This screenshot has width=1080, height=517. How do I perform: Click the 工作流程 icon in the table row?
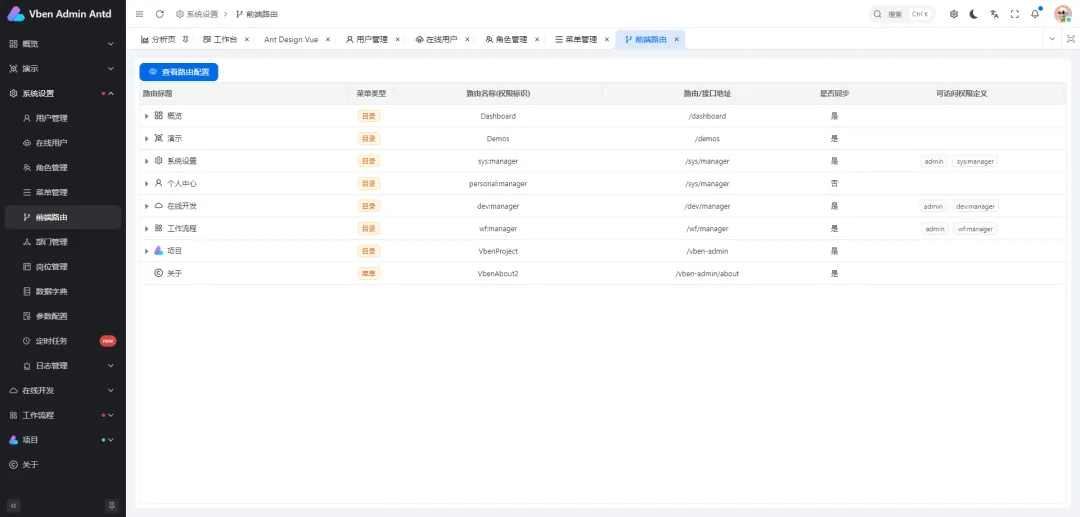[x=158, y=229]
